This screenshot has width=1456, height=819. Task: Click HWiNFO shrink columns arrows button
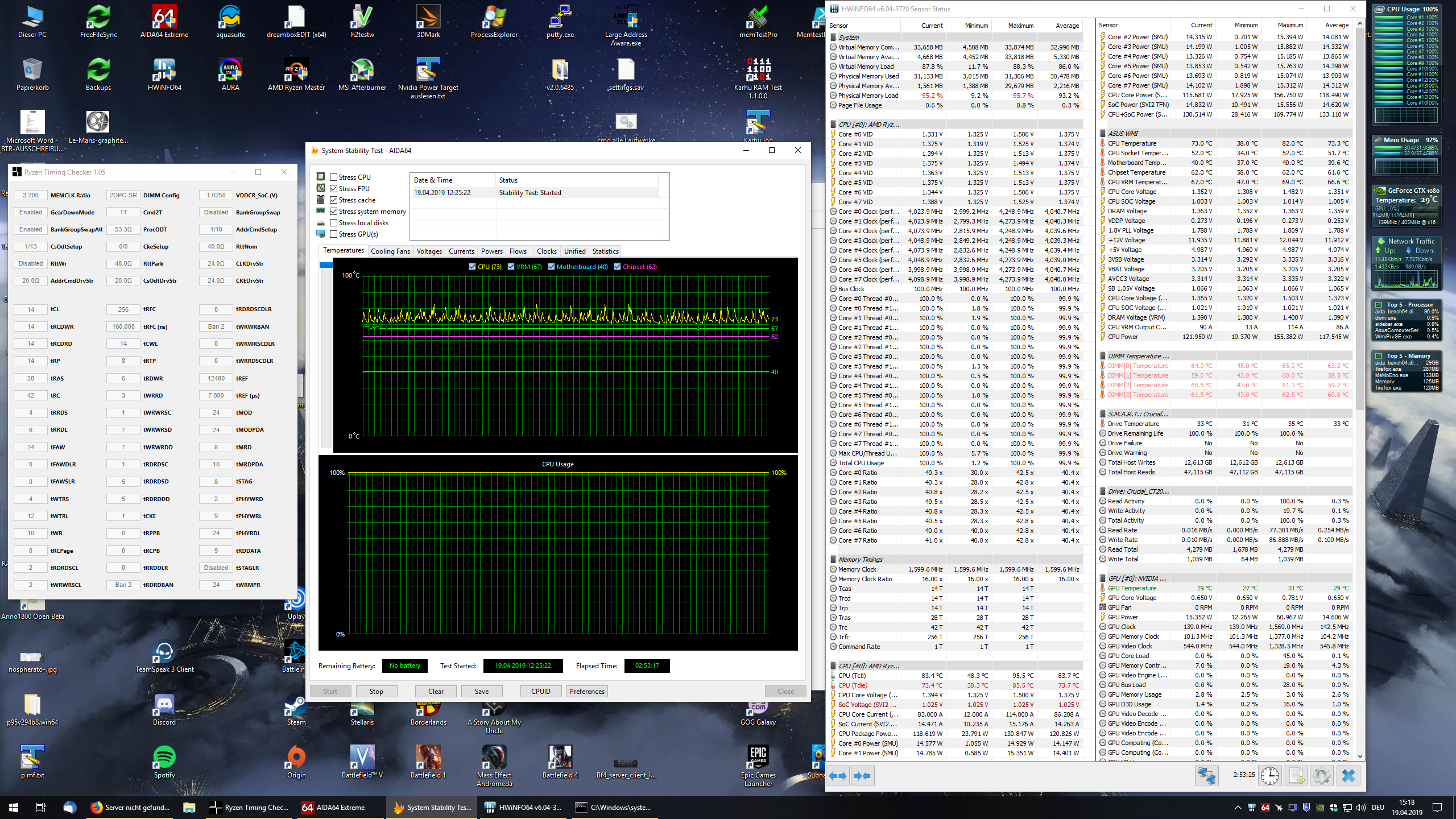point(862,776)
